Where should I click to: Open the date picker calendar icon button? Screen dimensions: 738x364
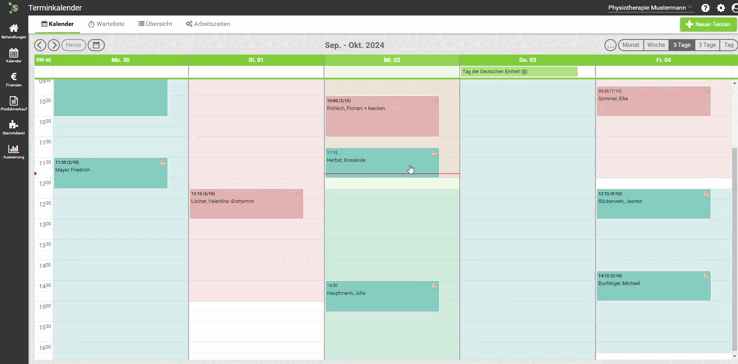point(96,45)
